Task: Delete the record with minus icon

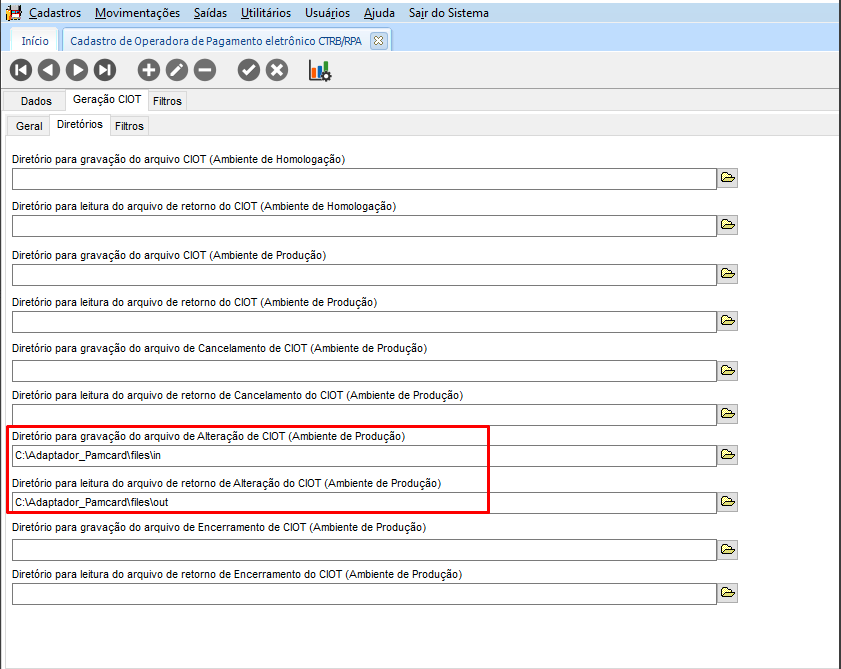Action: (205, 70)
